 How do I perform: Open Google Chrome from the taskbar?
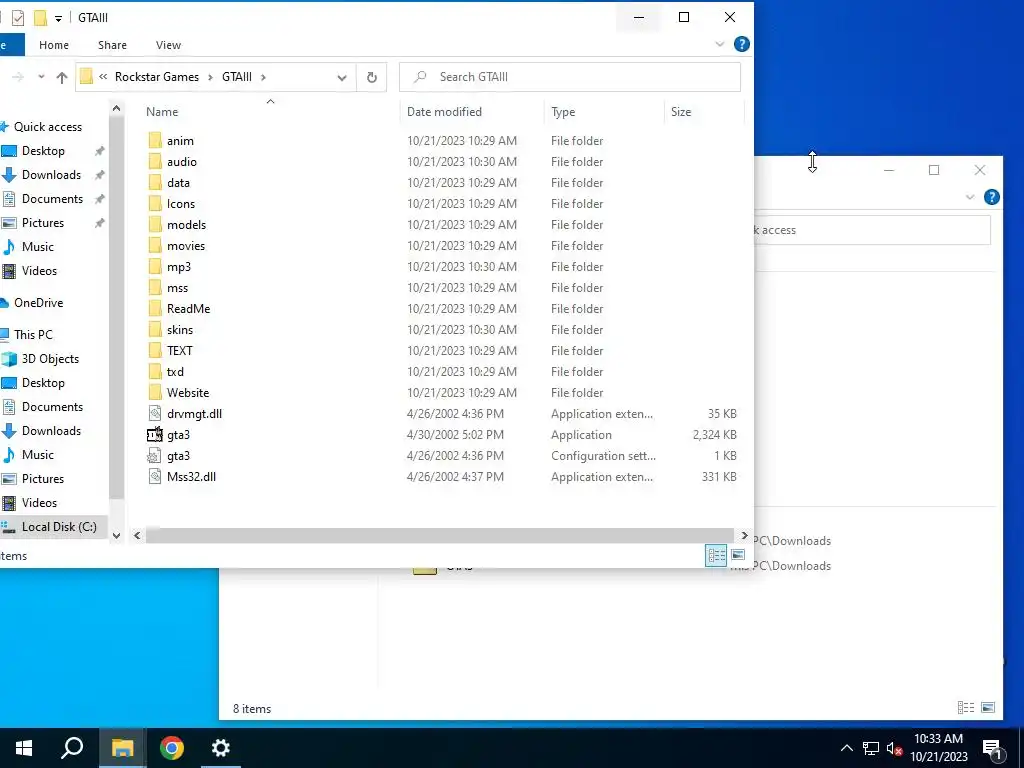click(x=172, y=748)
